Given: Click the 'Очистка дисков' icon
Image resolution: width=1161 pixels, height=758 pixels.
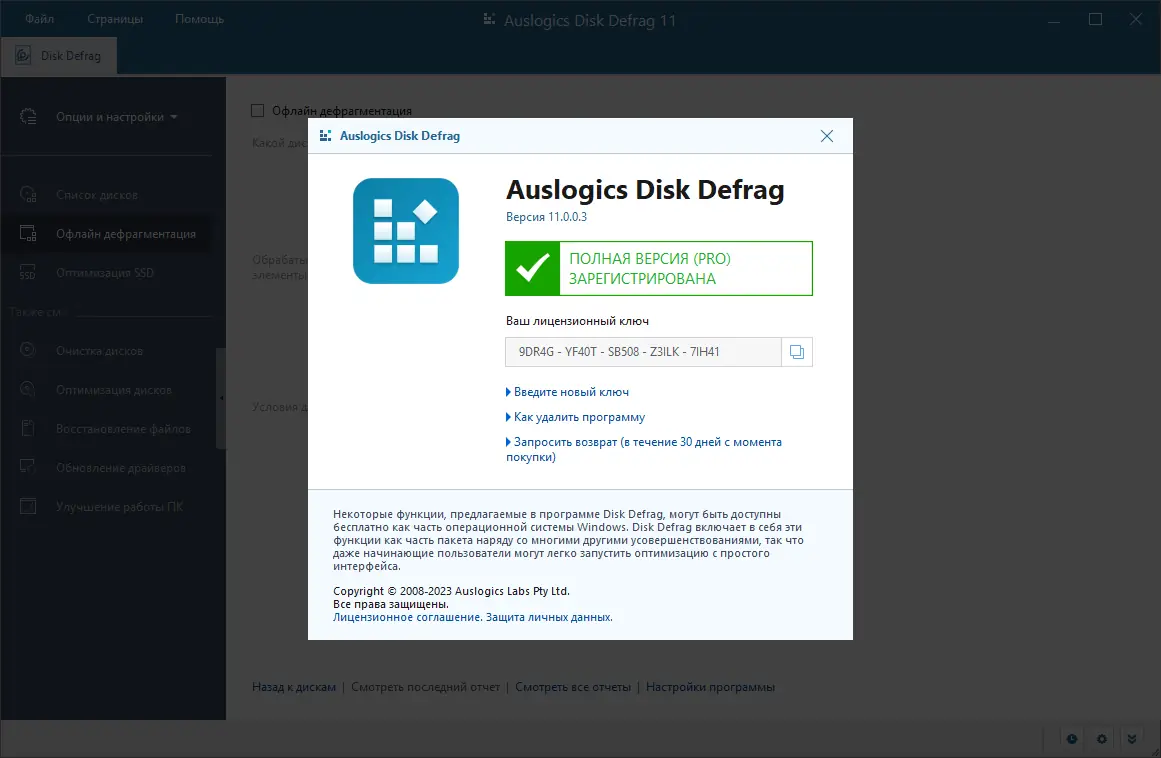Looking at the screenshot, I should (x=28, y=350).
